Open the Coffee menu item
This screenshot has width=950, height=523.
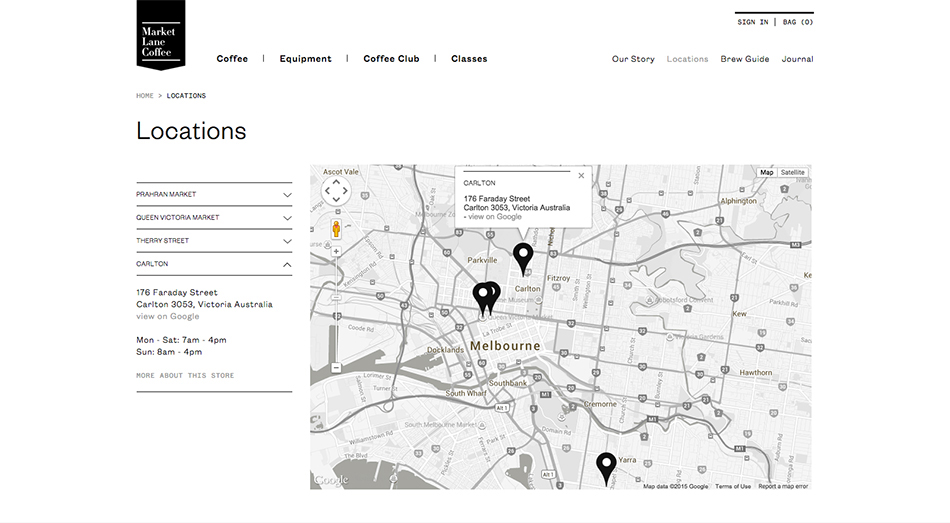coord(232,59)
